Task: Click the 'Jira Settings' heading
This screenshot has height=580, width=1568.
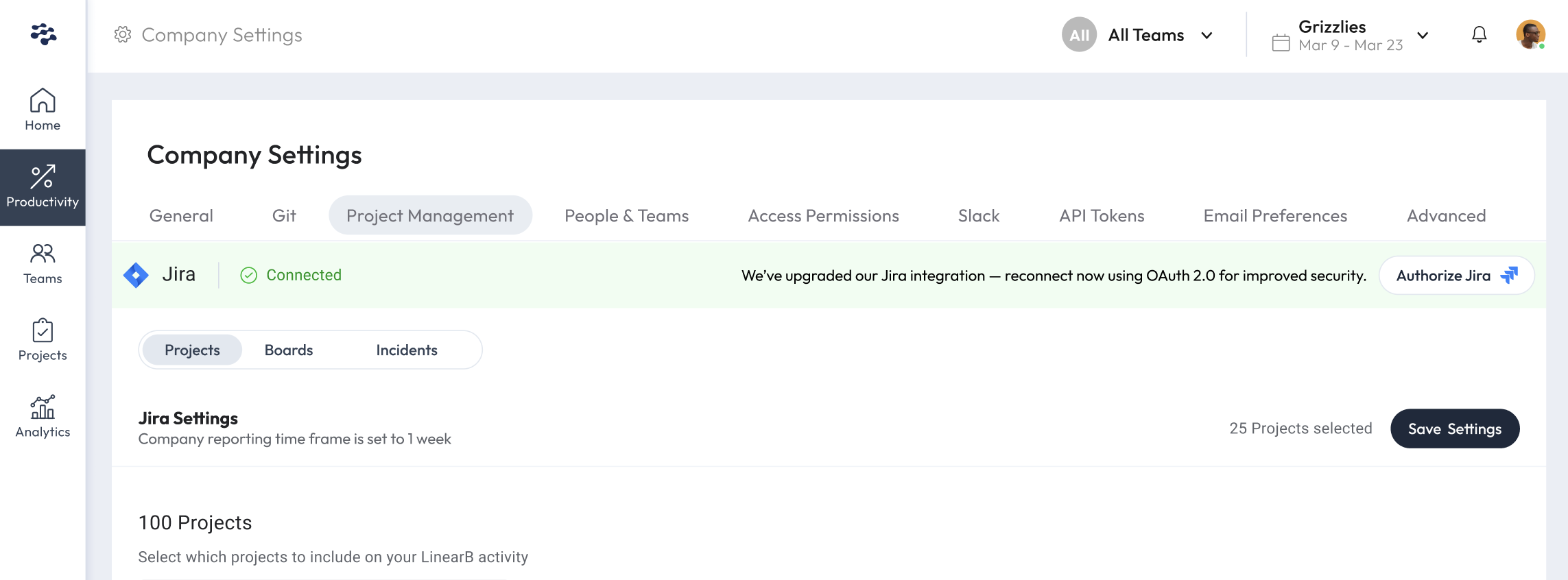Action: (188, 418)
